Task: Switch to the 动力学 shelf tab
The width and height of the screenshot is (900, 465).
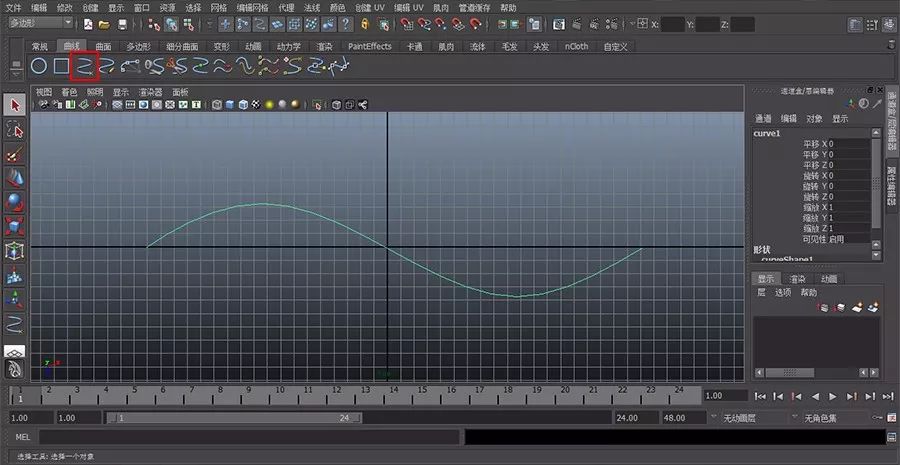Action: click(288, 46)
